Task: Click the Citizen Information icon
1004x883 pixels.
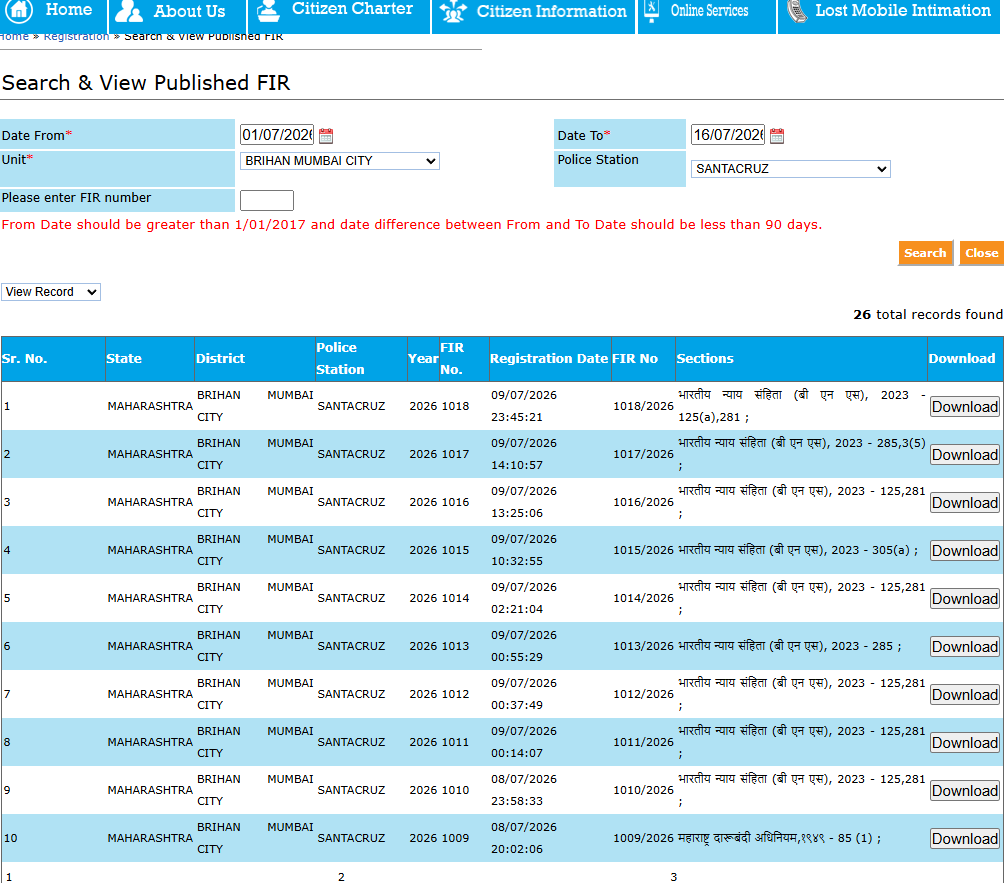Action: 453,12
